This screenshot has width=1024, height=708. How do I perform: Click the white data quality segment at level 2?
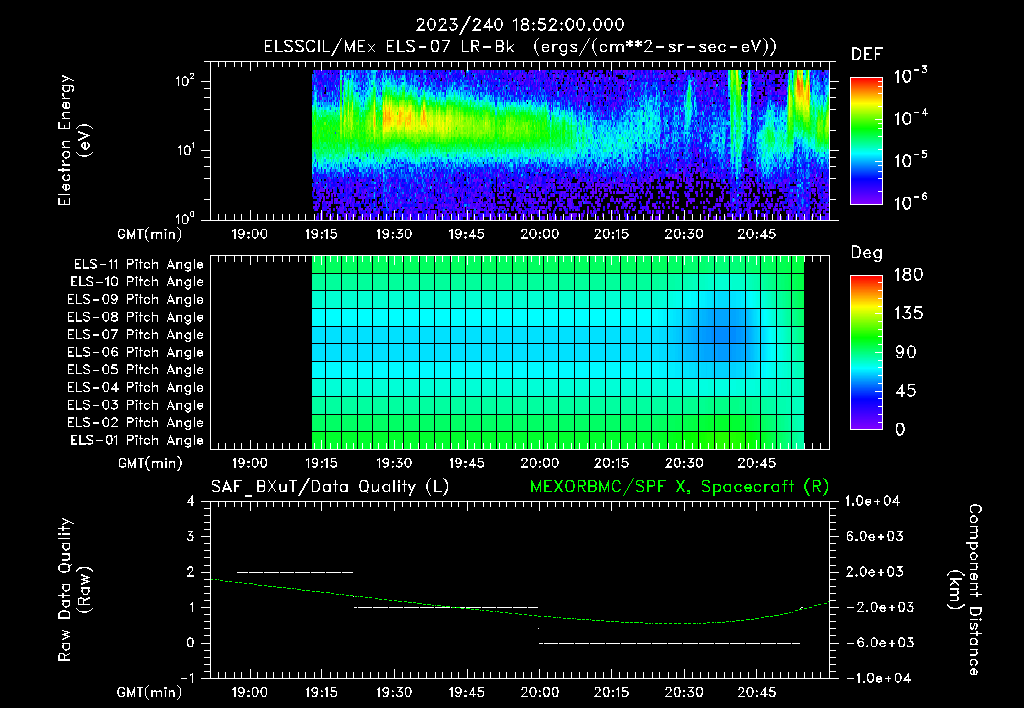tap(295, 572)
